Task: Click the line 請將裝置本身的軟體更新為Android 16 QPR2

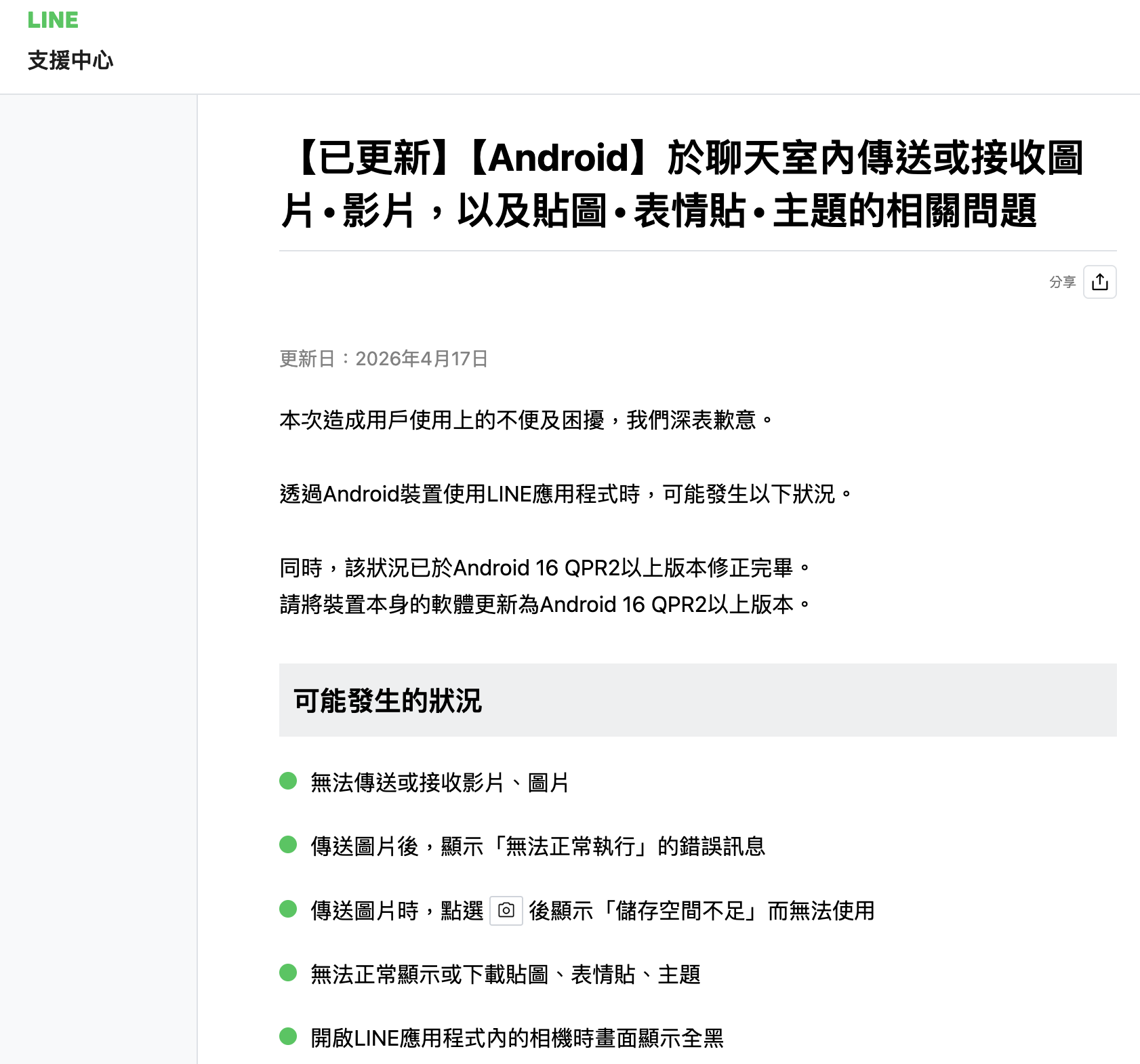Action: point(545,605)
